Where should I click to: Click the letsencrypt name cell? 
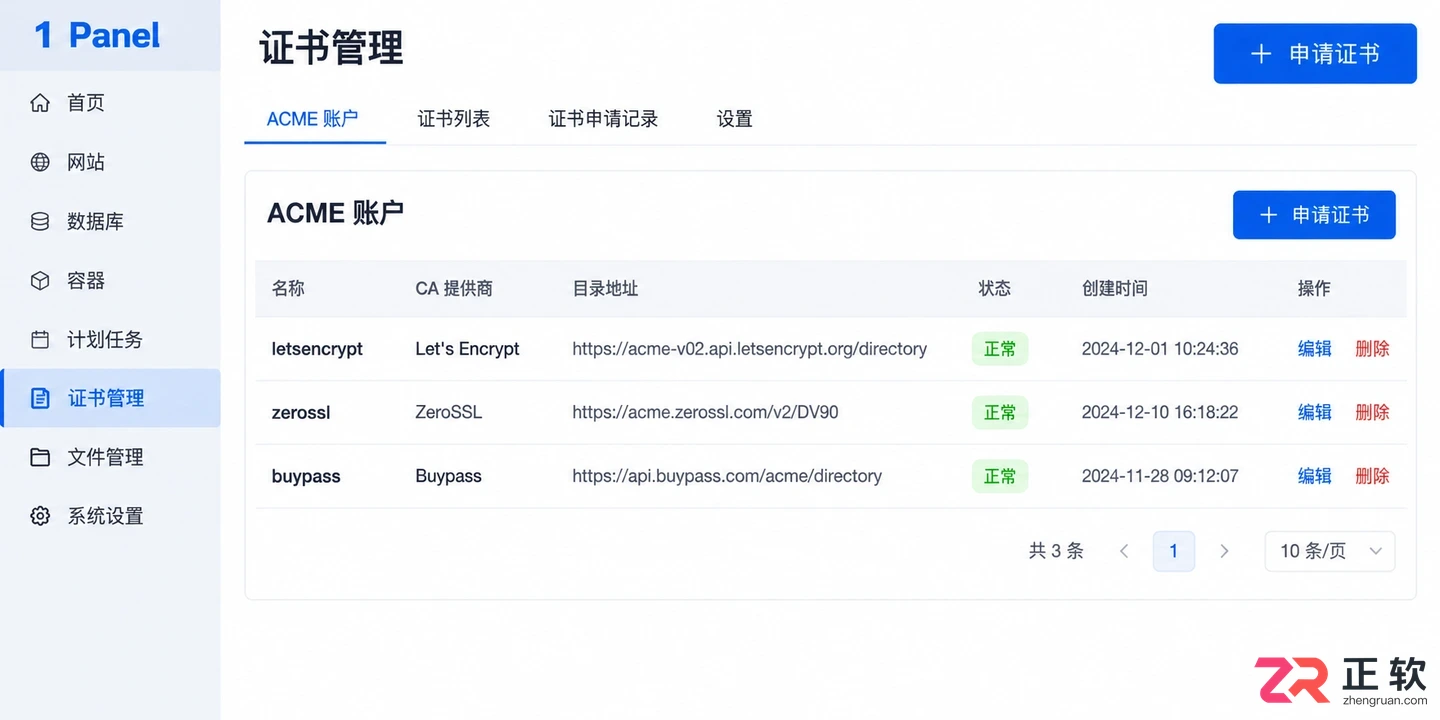(x=317, y=349)
